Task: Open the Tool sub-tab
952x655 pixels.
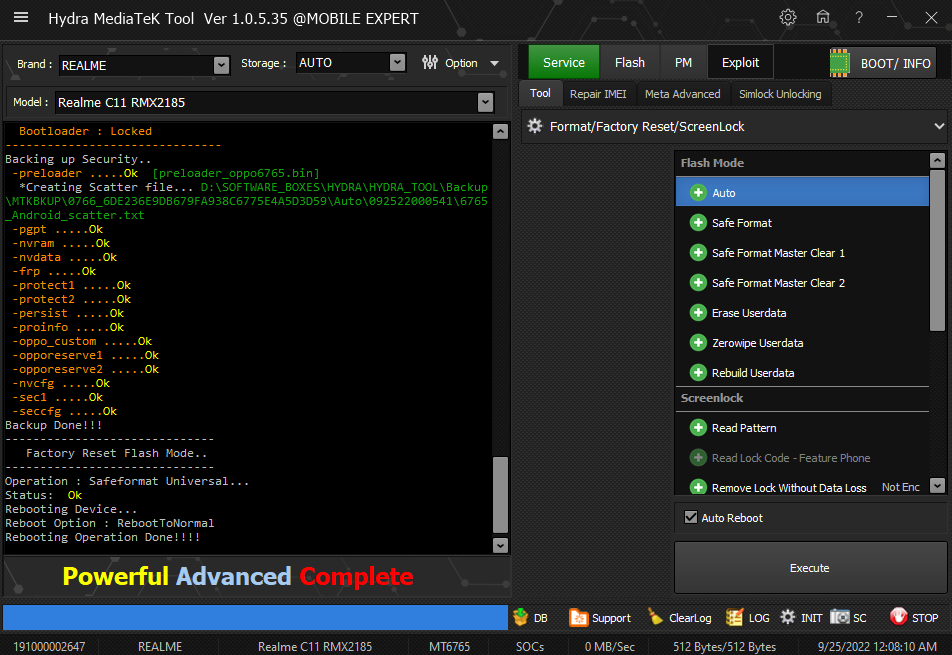Action: (540, 93)
